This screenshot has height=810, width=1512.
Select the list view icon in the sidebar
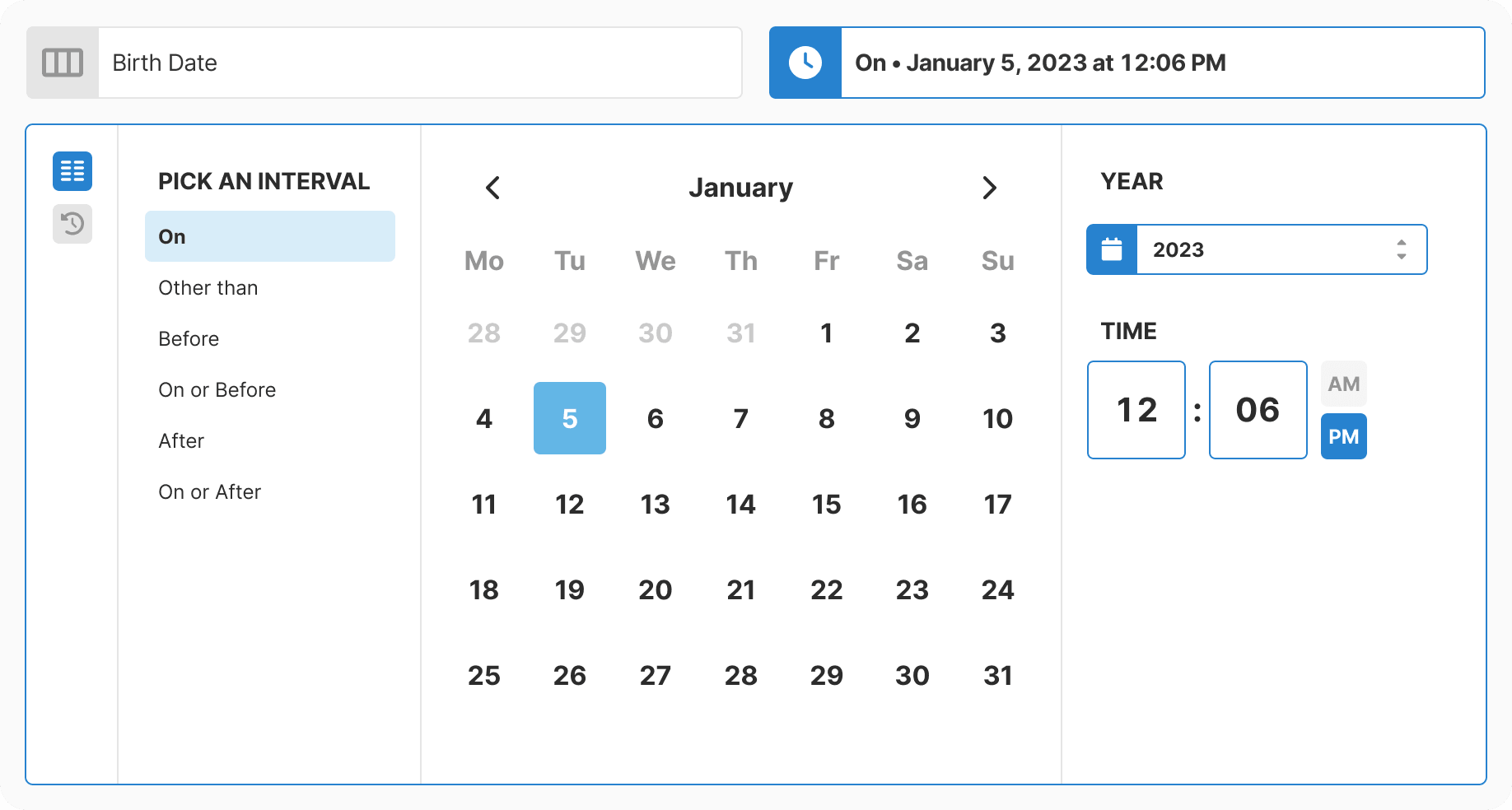tap(72, 171)
